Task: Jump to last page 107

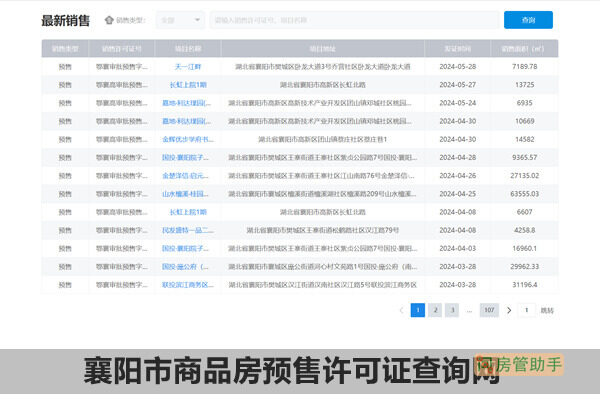Action: pyautogui.click(x=489, y=310)
